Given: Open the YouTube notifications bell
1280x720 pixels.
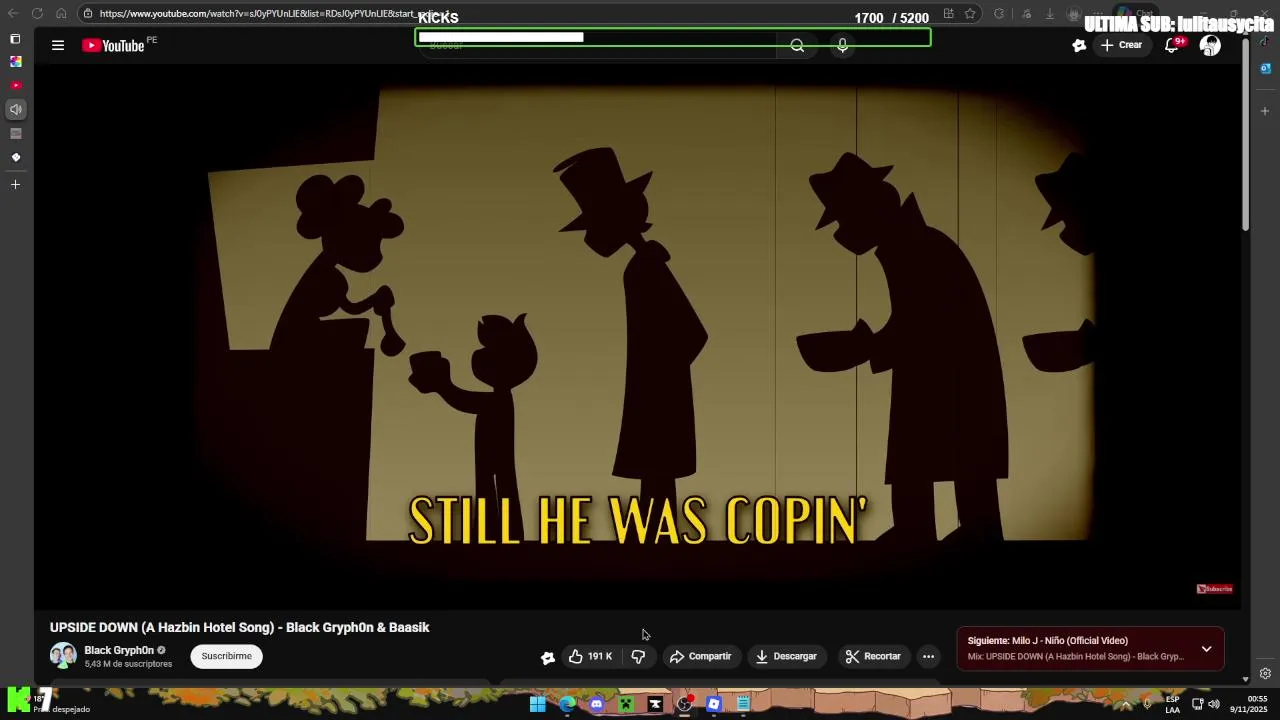Looking at the screenshot, I should coord(1172,45).
